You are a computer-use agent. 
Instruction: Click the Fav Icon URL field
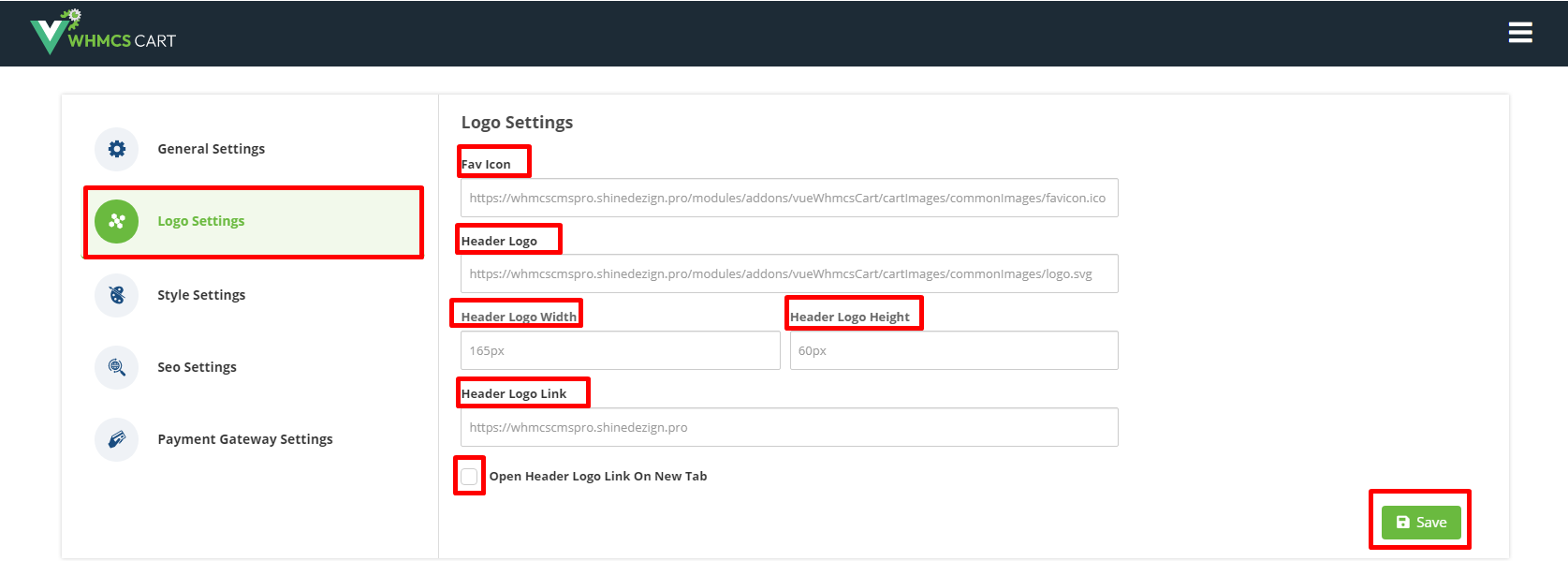788,198
